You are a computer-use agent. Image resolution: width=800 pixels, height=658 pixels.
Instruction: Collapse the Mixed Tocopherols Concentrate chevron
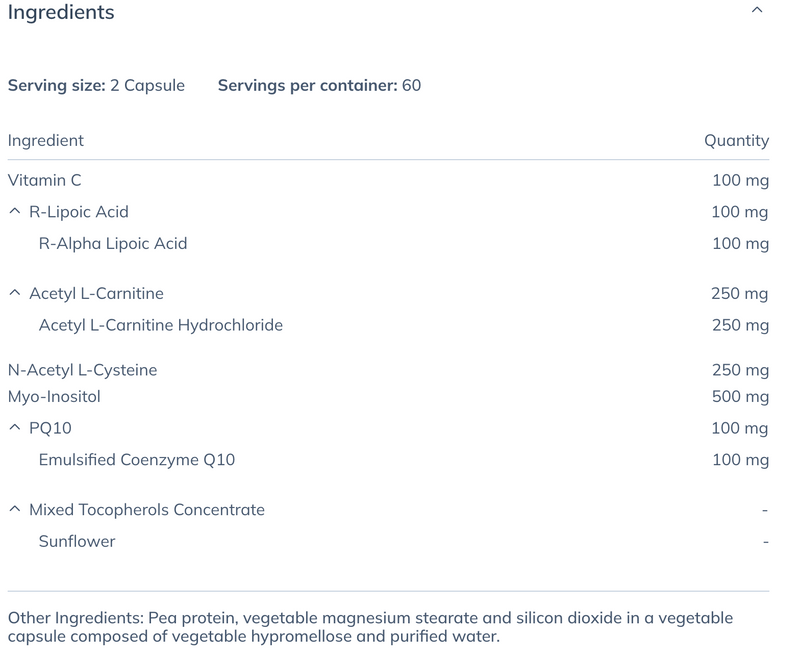[x=12, y=509]
